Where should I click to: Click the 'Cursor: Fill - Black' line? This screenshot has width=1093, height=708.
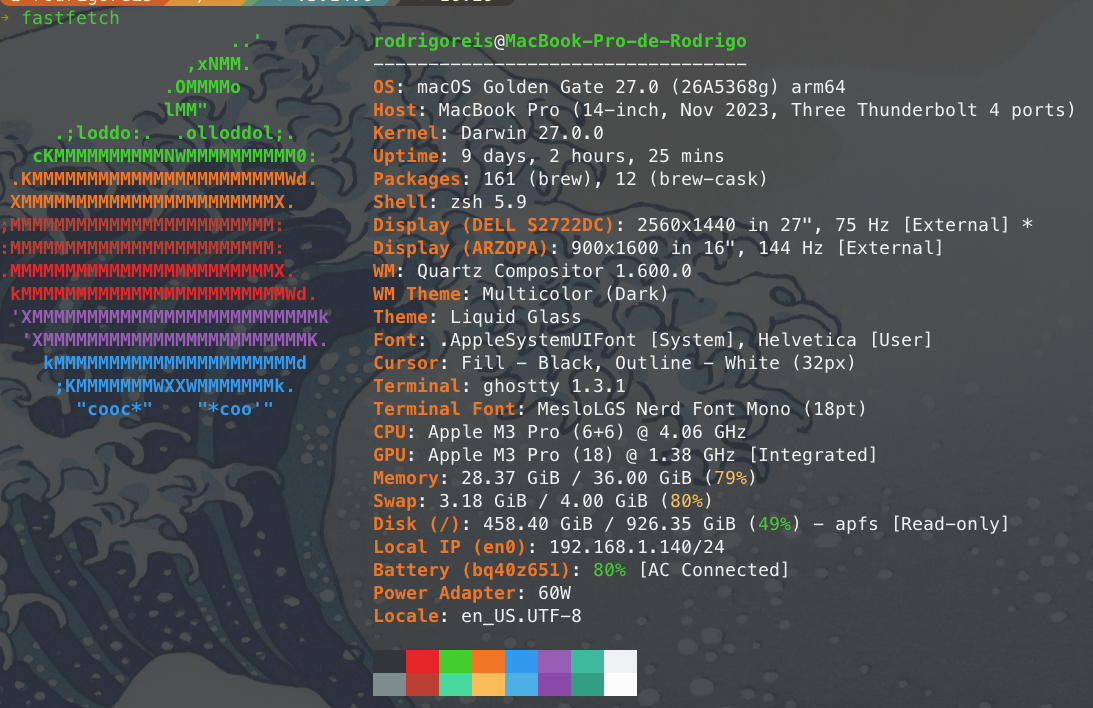[614, 363]
